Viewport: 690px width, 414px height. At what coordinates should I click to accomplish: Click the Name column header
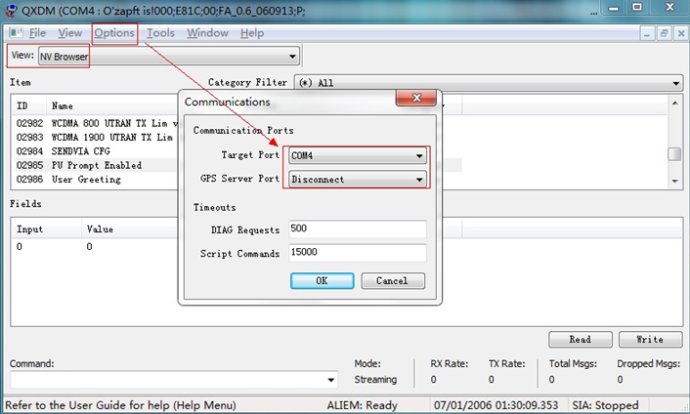(112, 106)
